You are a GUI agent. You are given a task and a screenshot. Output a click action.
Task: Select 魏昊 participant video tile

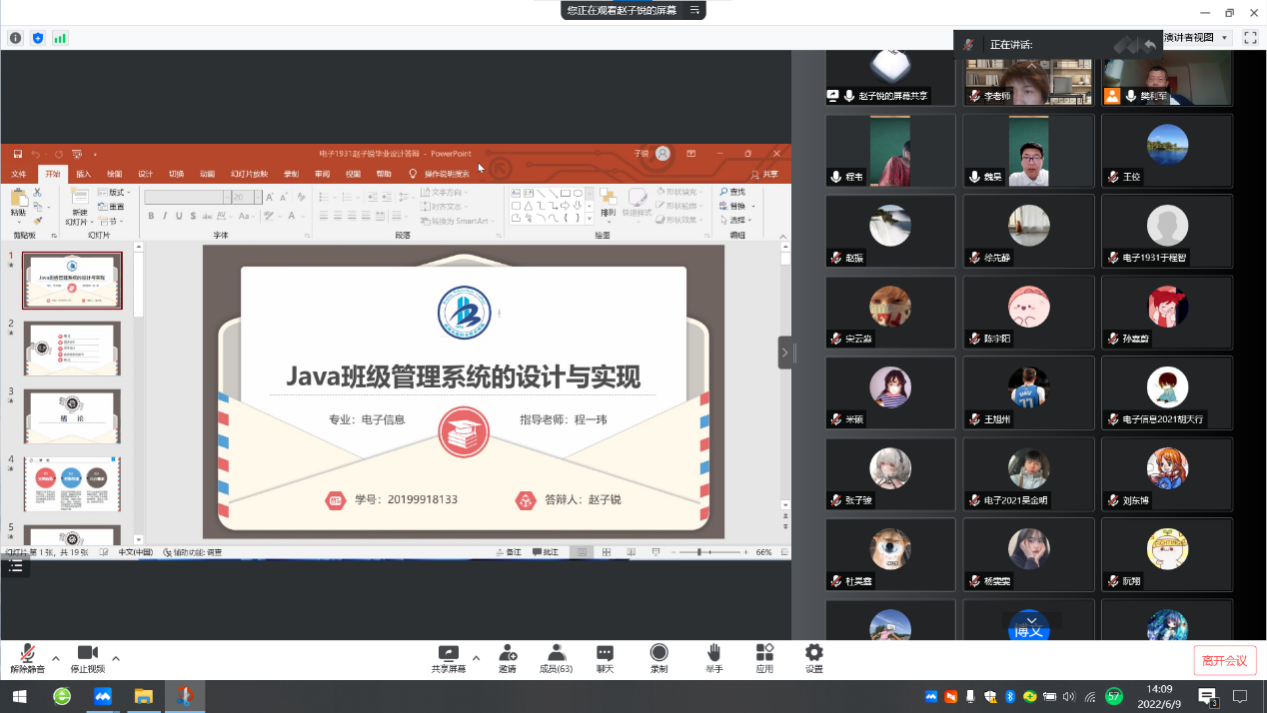pos(1029,151)
